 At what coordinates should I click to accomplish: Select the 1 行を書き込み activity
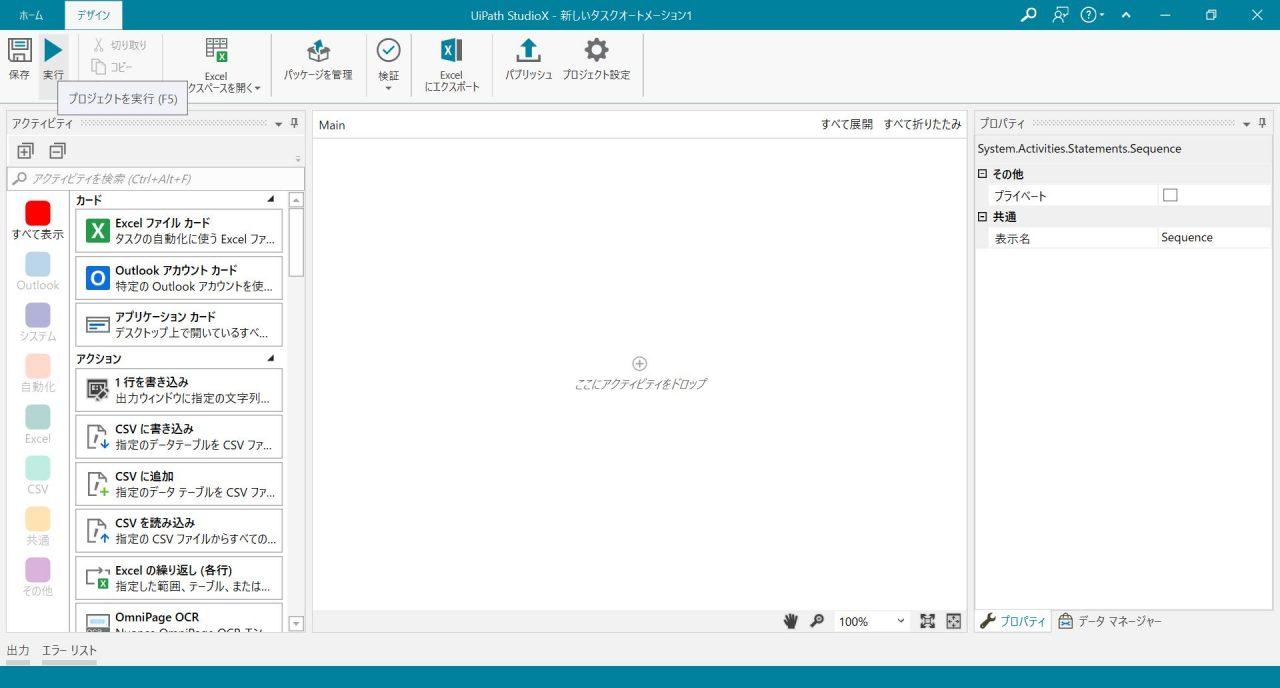pos(179,390)
